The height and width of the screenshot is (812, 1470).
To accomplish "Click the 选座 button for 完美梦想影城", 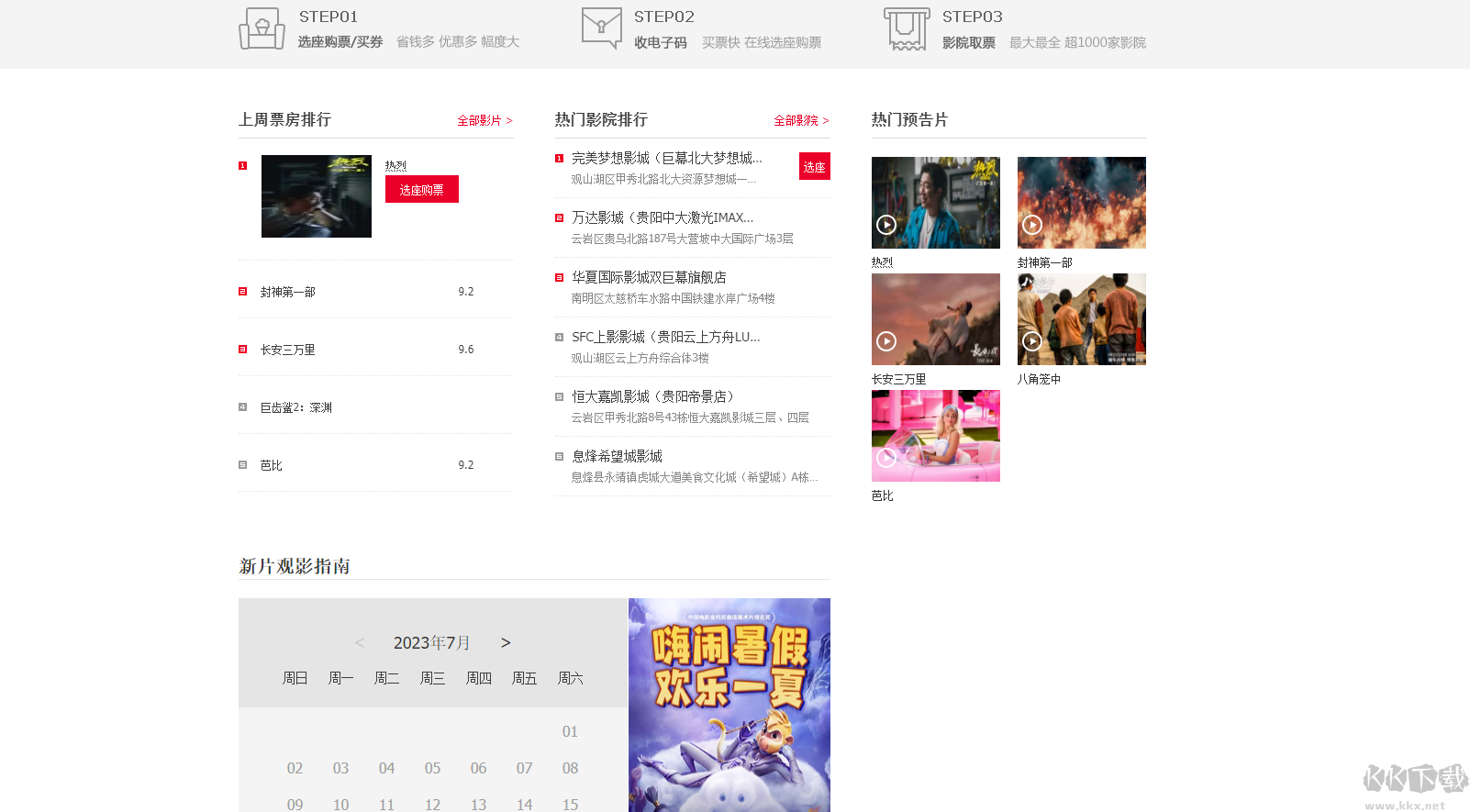I will click(x=815, y=166).
